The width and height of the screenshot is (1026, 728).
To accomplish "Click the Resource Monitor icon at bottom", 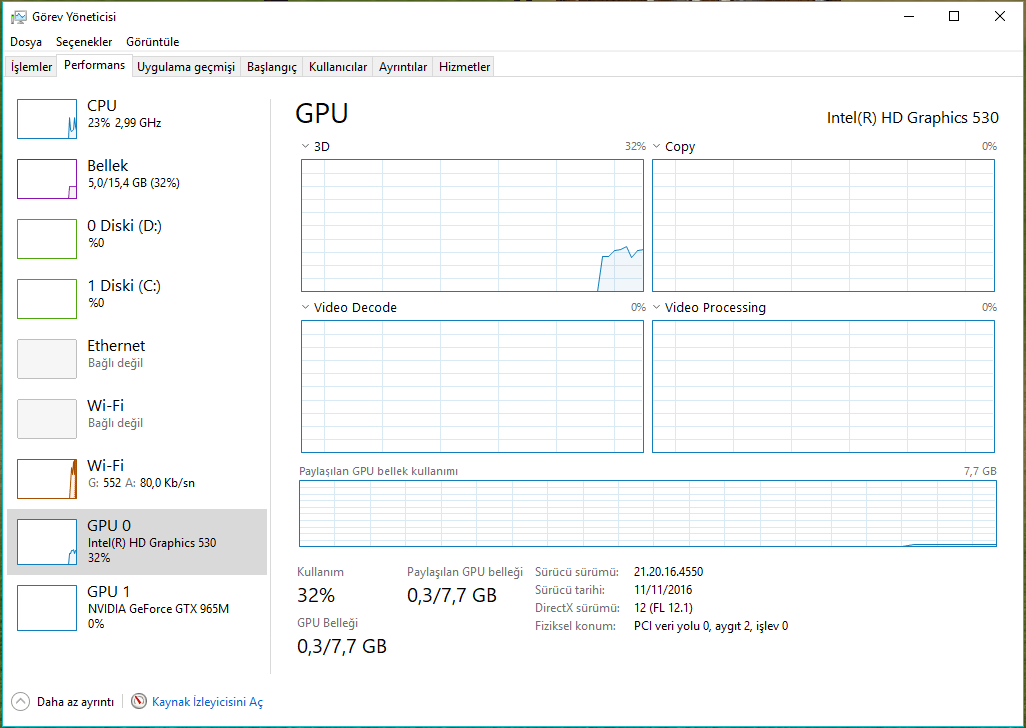I will pos(139,702).
